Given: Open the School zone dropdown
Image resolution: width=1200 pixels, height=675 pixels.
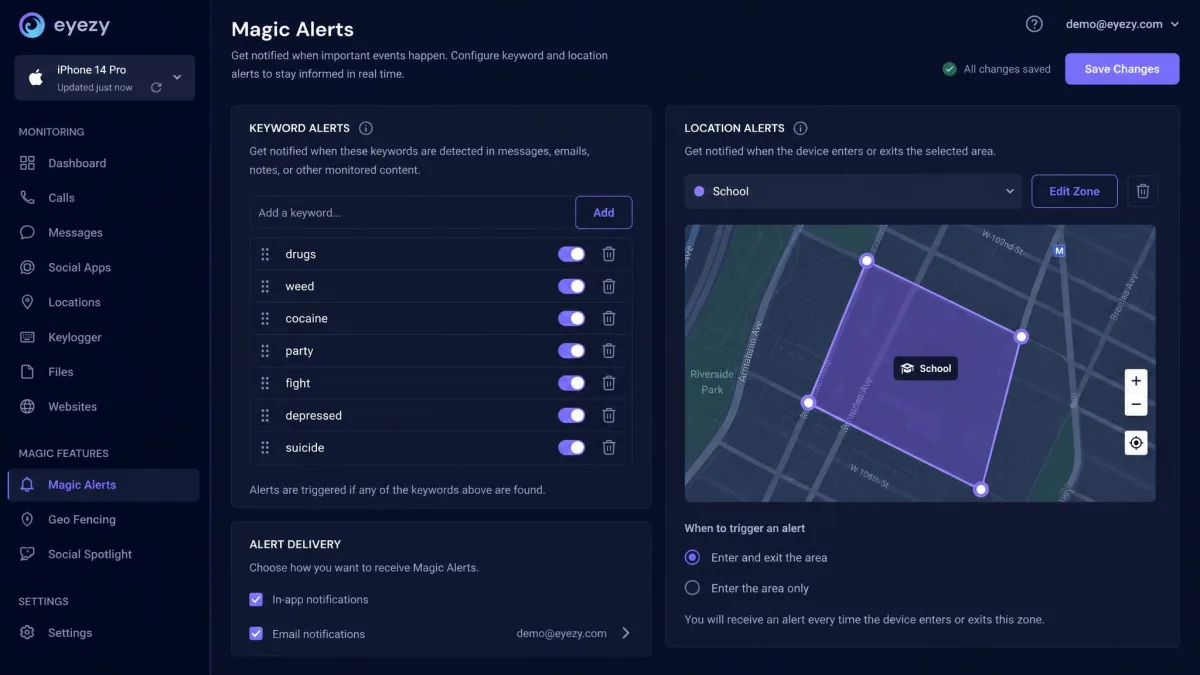Looking at the screenshot, I should tap(853, 191).
